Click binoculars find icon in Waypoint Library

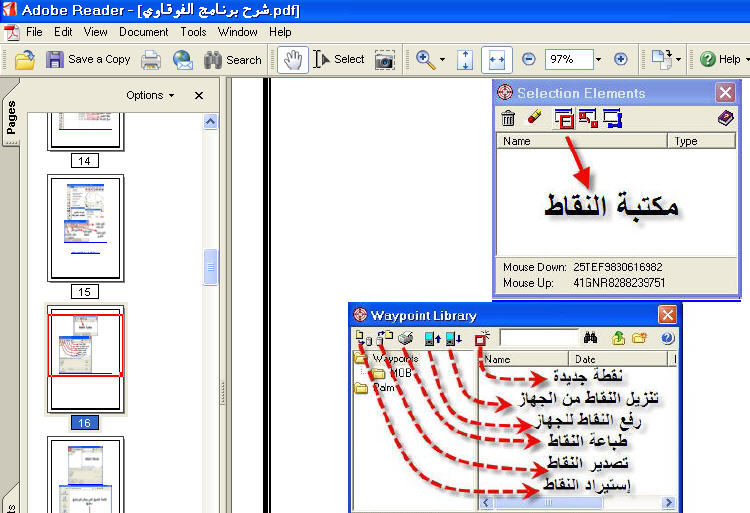pos(590,338)
